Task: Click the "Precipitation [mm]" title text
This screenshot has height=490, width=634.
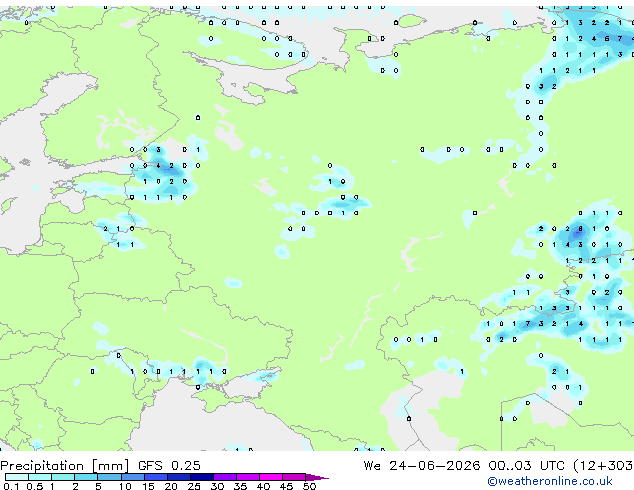Action: pos(65,466)
